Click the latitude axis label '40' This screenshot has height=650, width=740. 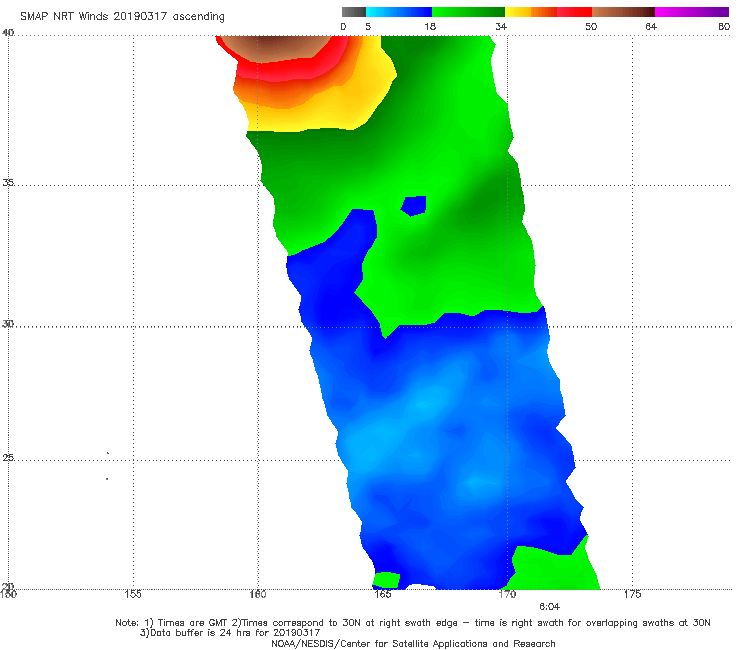(x=8, y=32)
